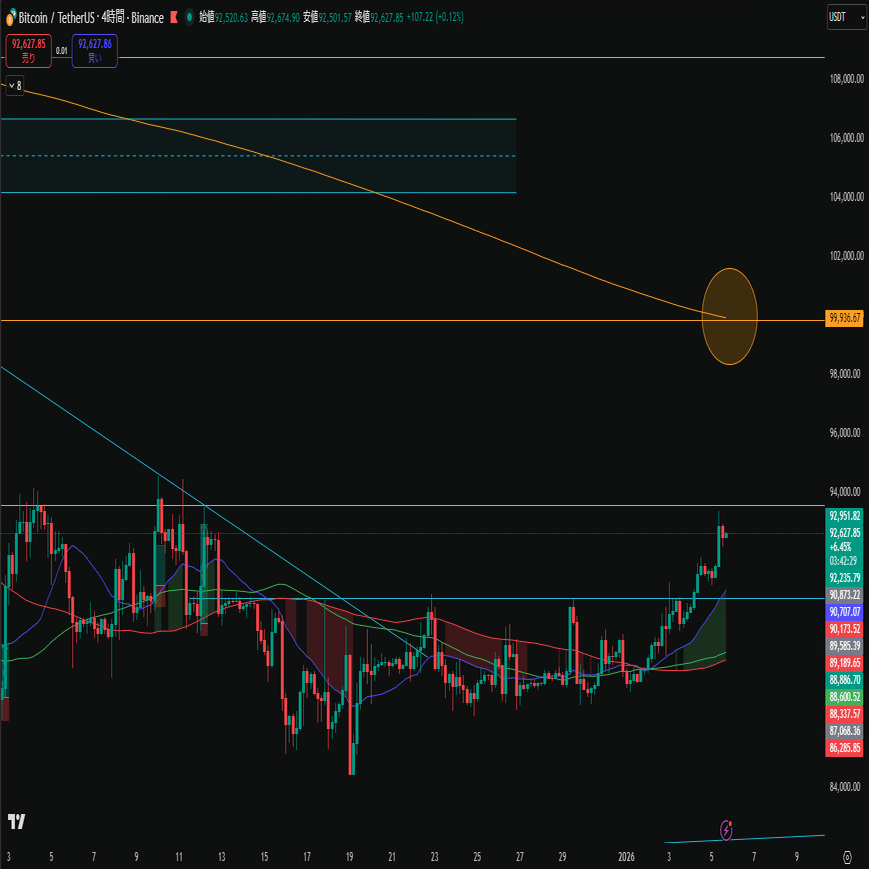Viewport: 869px width, 869px height.
Task: Expand the collapsed indicator legend showing 8
Action: coord(15,85)
